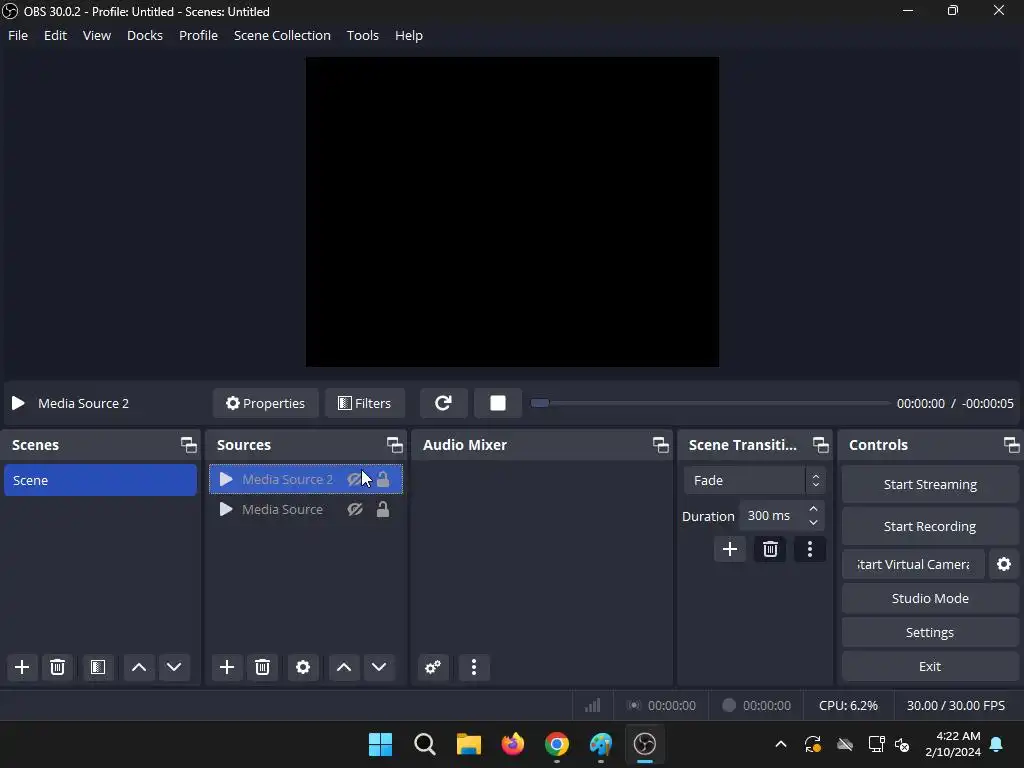This screenshot has width=1024, height=768.
Task: Start Virtual Camera
Action: pyautogui.click(x=913, y=564)
